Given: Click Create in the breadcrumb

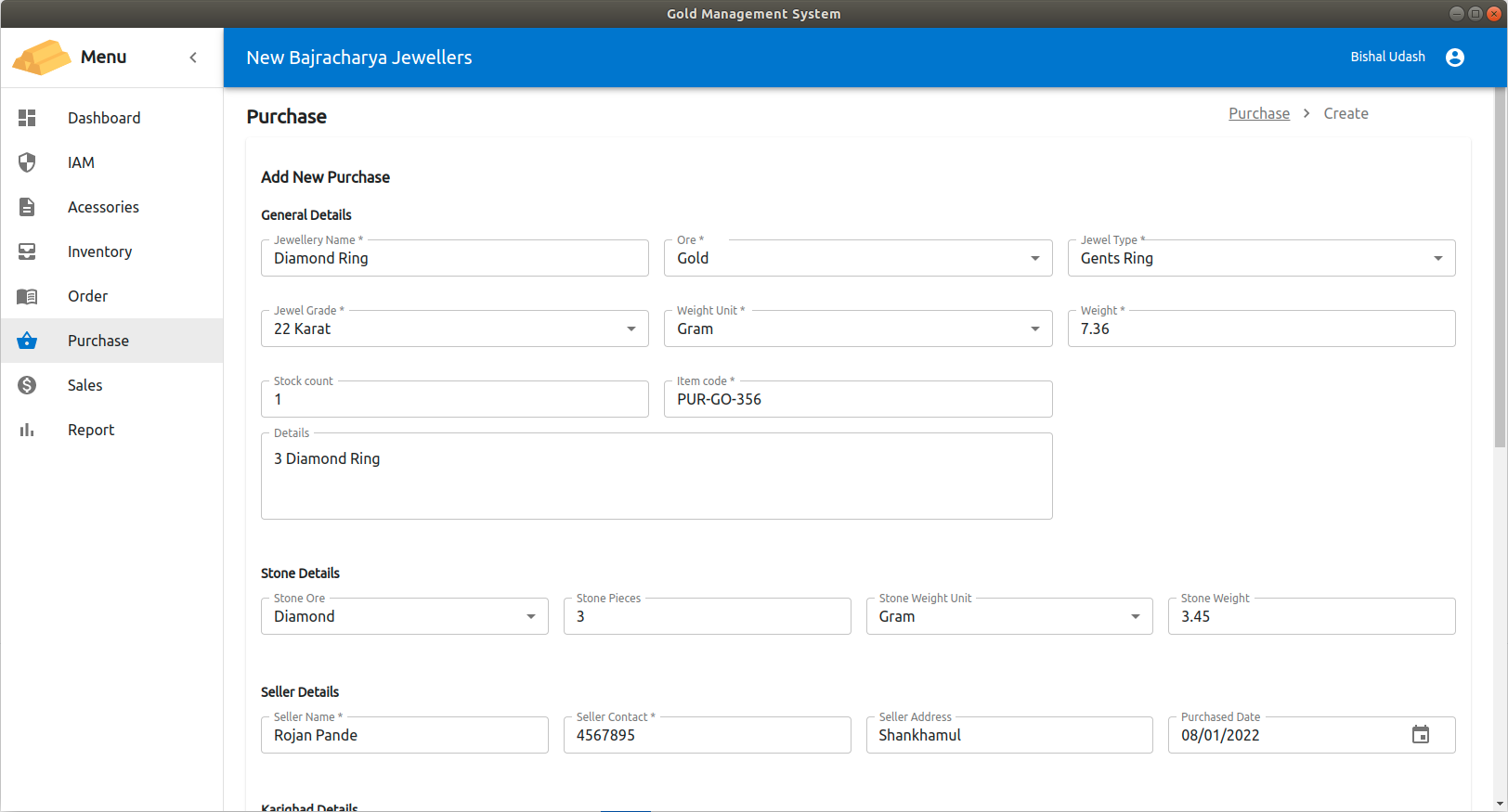Looking at the screenshot, I should point(1345,113).
